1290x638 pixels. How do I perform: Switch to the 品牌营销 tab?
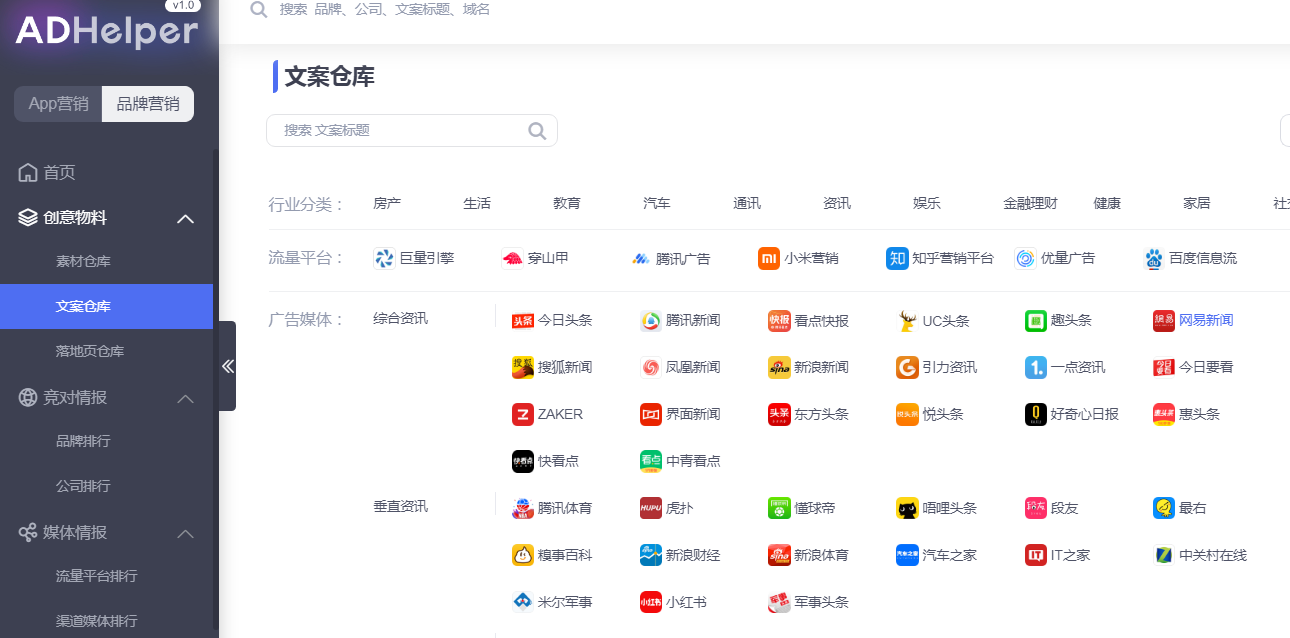click(147, 103)
